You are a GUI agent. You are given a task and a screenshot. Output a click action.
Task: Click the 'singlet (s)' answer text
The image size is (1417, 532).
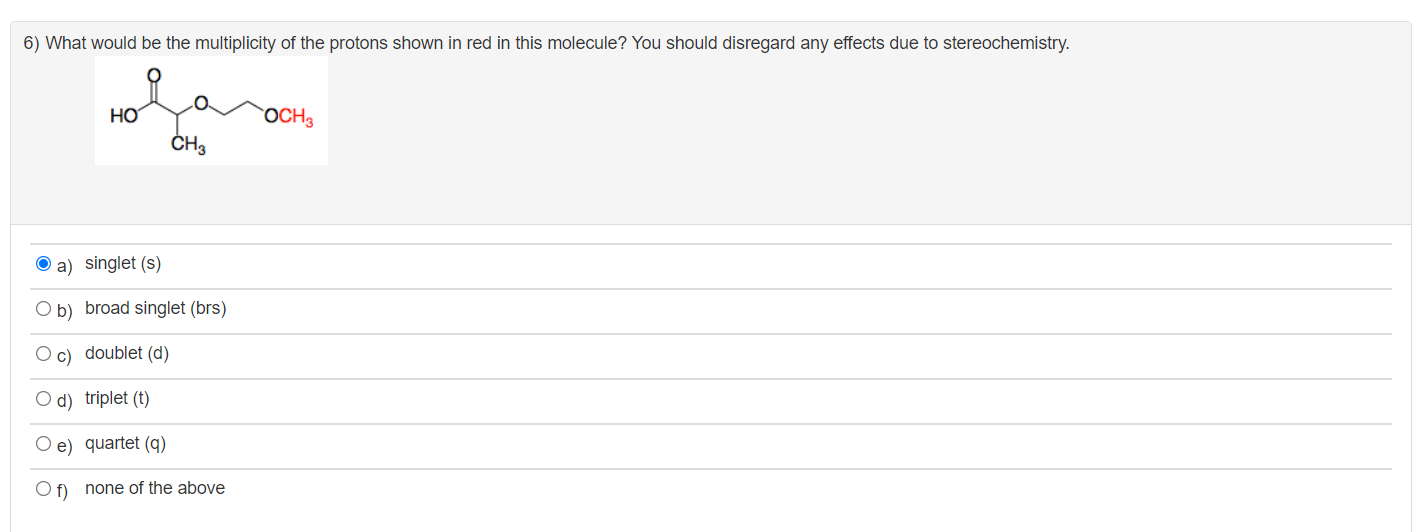click(x=123, y=263)
